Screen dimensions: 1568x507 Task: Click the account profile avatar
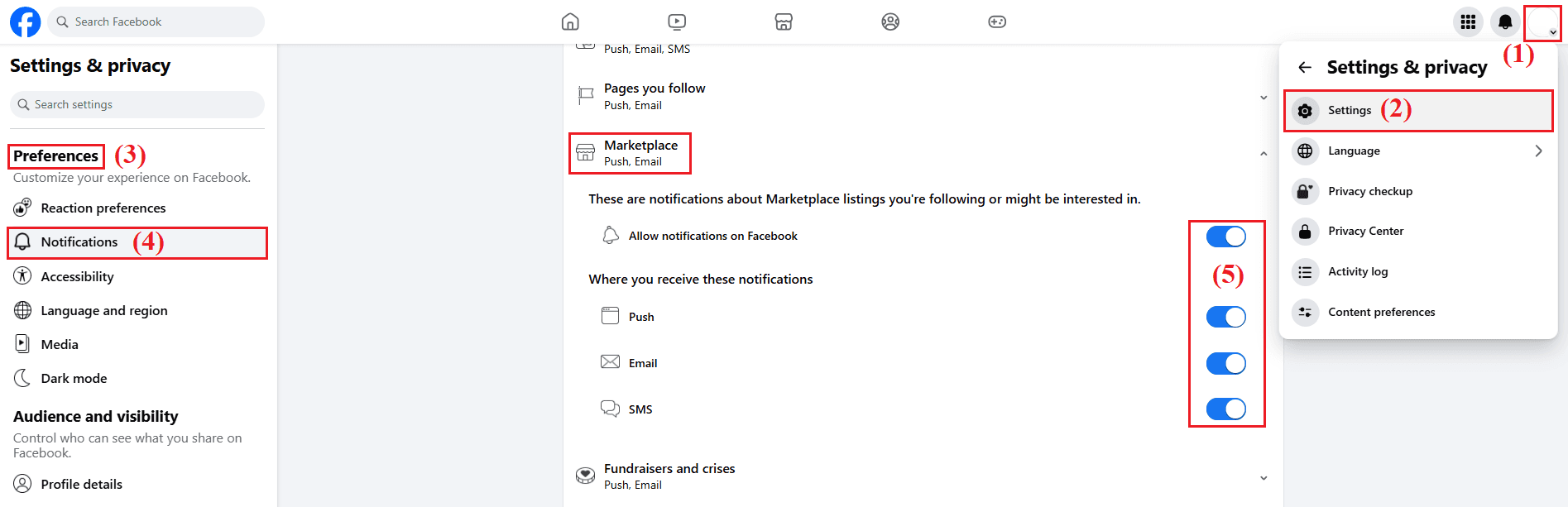click(1542, 22)
